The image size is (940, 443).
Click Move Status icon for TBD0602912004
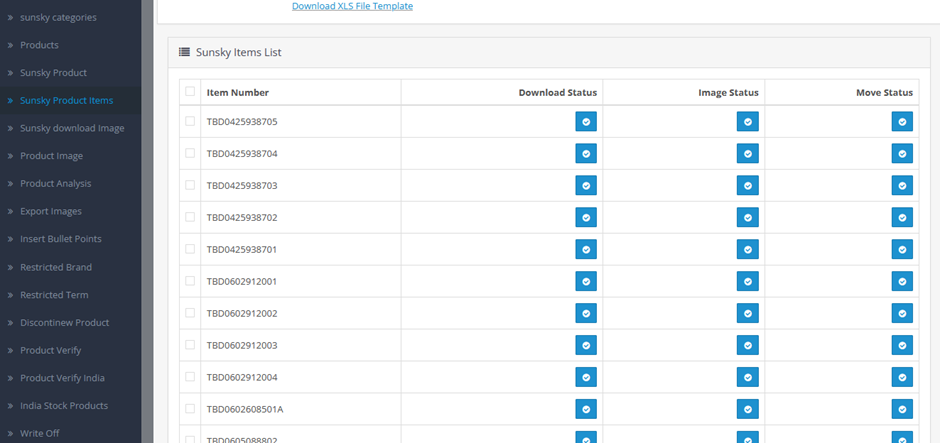coord(902,378)
